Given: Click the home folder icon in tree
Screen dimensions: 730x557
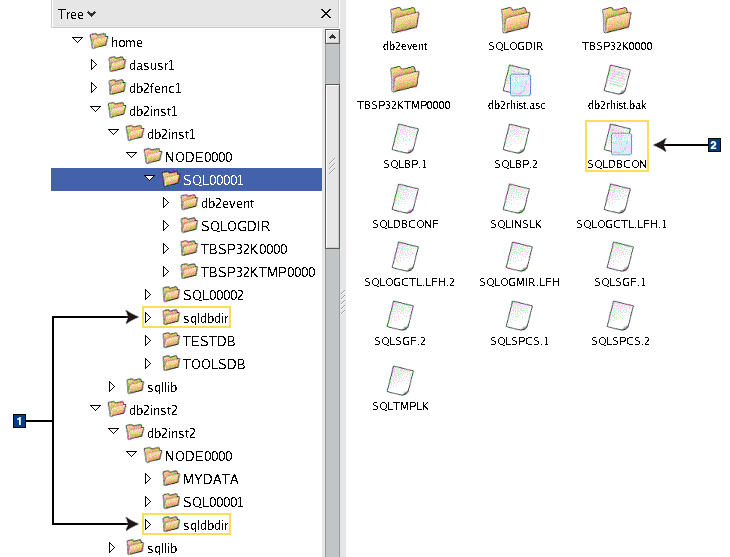Looking at the screenshot, I should (98, 41).
